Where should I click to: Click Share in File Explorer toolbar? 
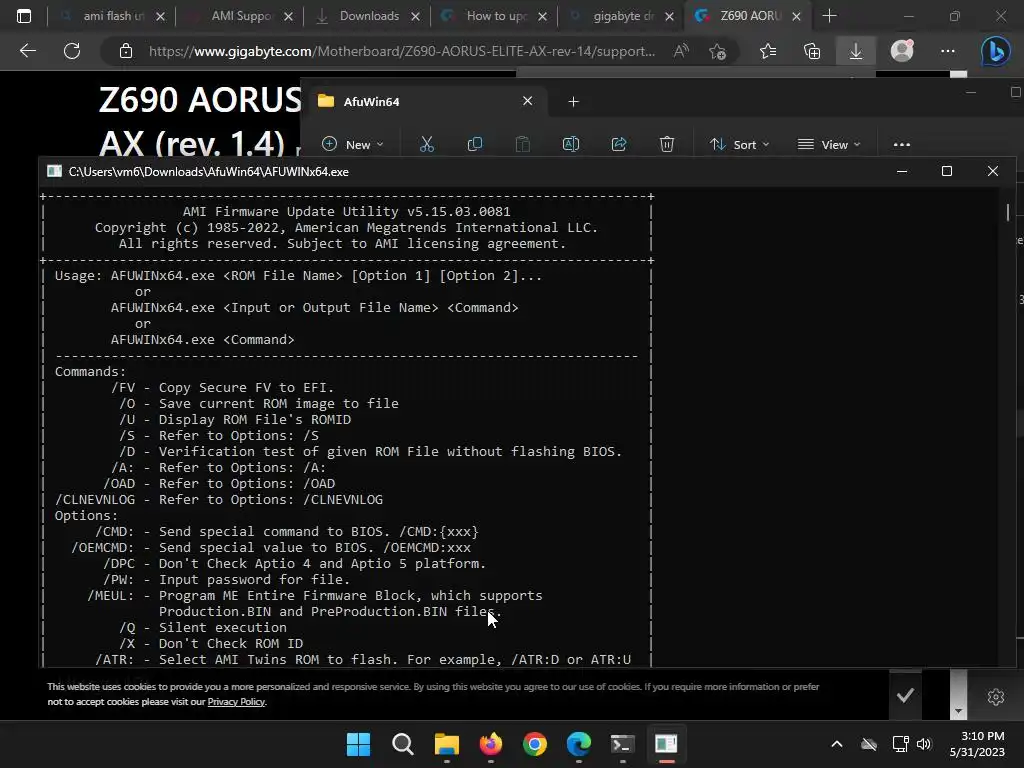click(619, 144)
